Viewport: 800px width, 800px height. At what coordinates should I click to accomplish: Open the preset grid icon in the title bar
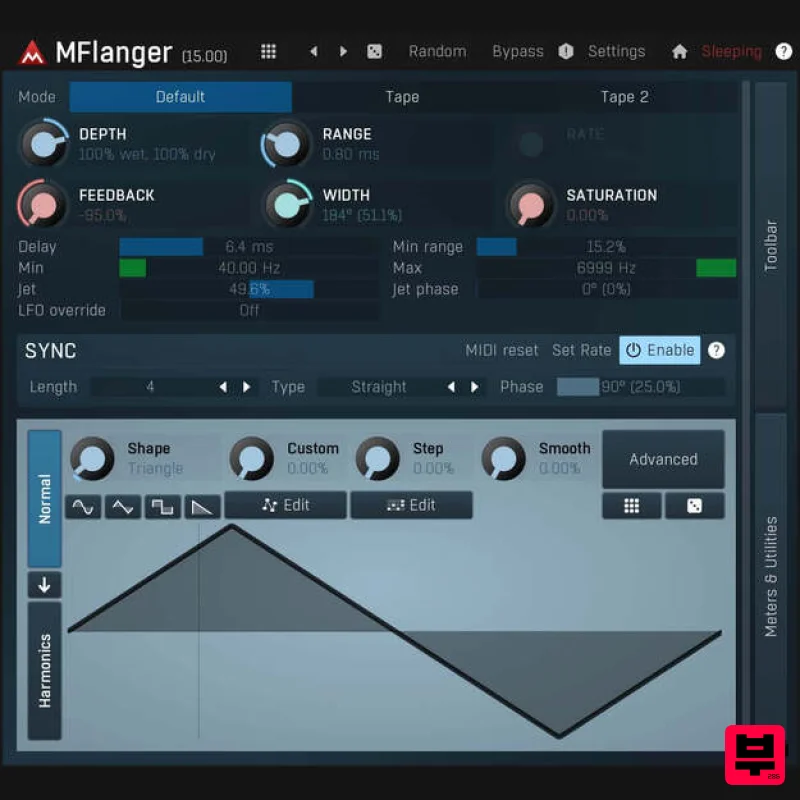point(268,51)
